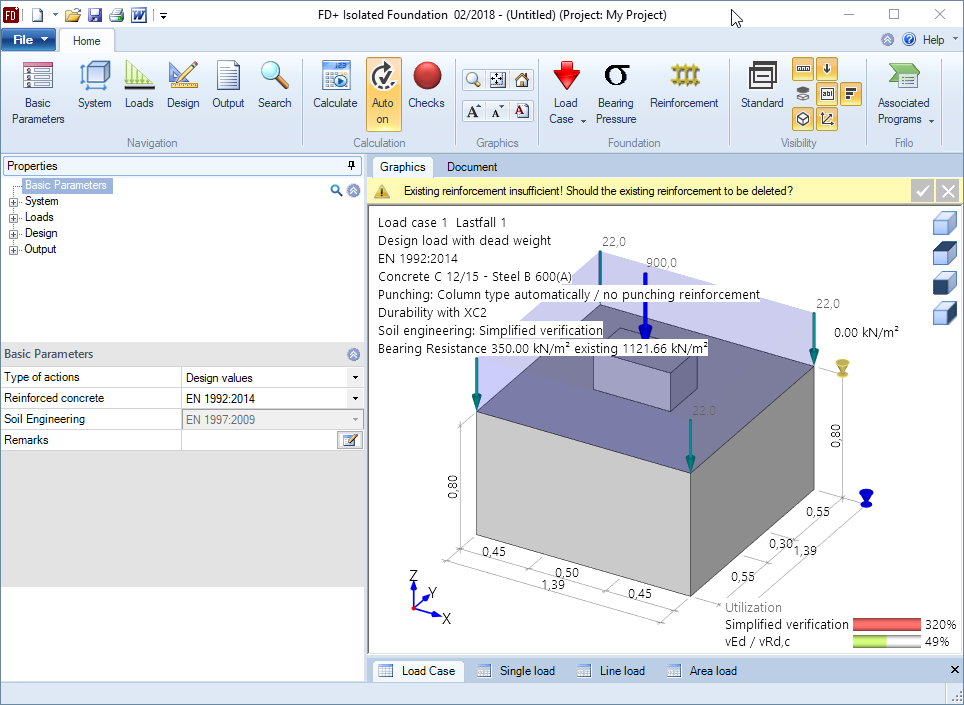Open the Design navigation ribbon icon

point(183,86)
